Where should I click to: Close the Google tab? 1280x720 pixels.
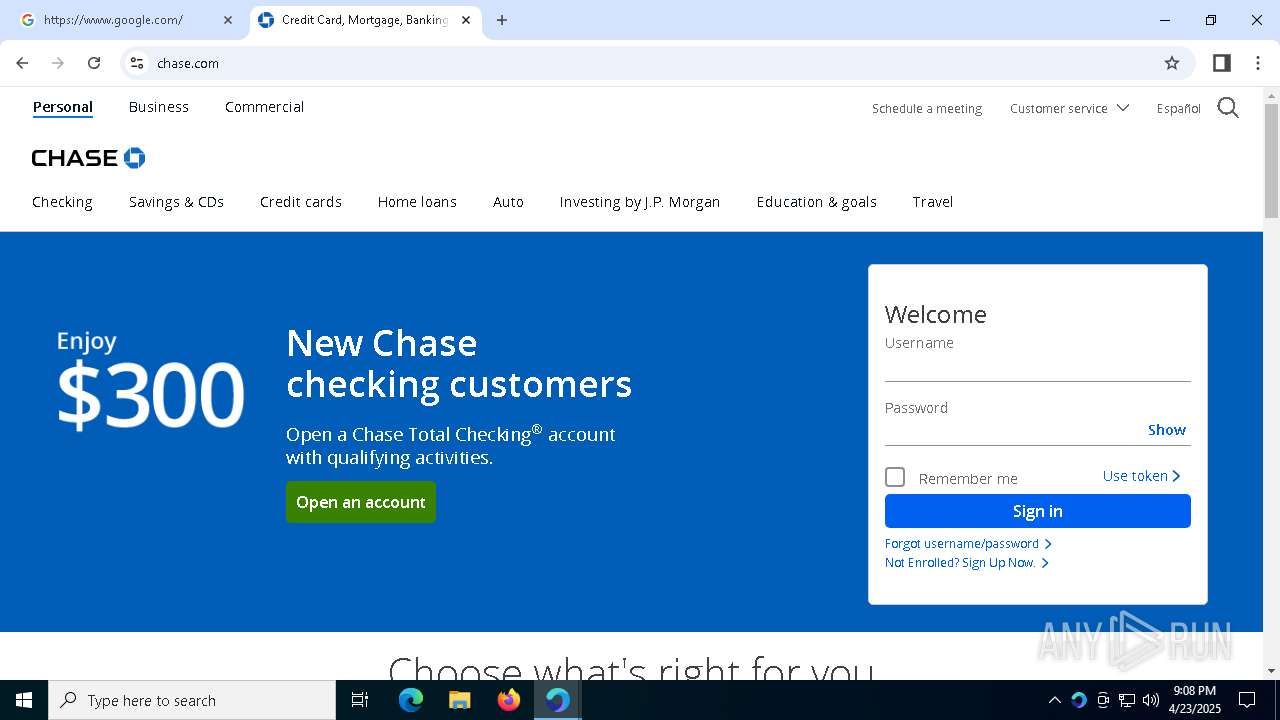point(227,20)
